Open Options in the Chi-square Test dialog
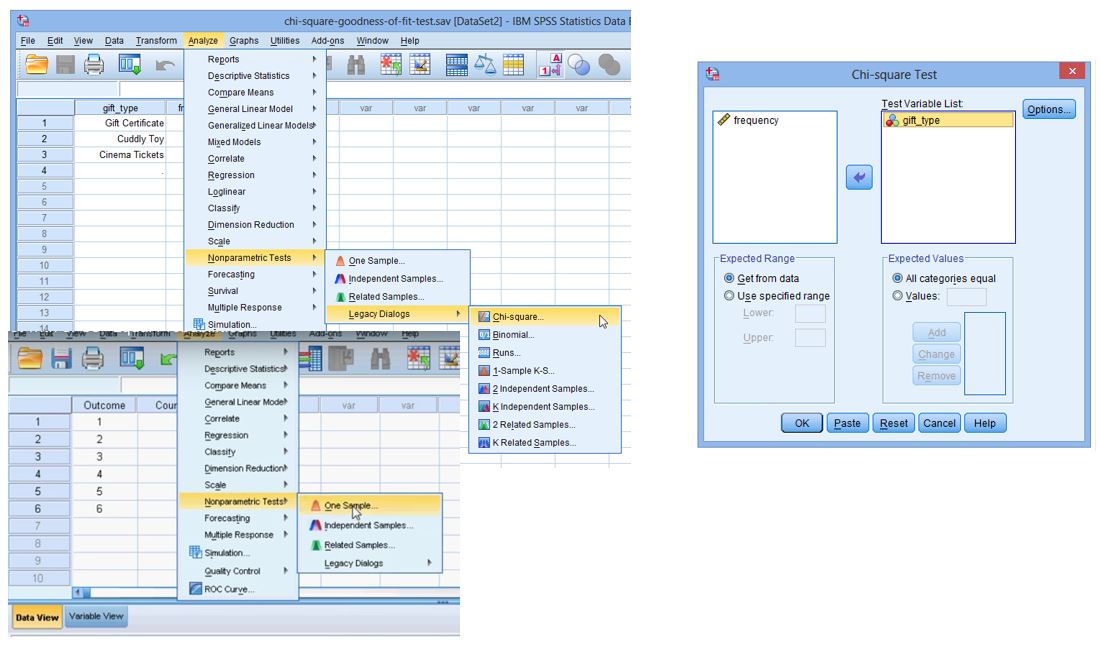The width and height of the screenshot is (1100, 650). (1049, 109)
